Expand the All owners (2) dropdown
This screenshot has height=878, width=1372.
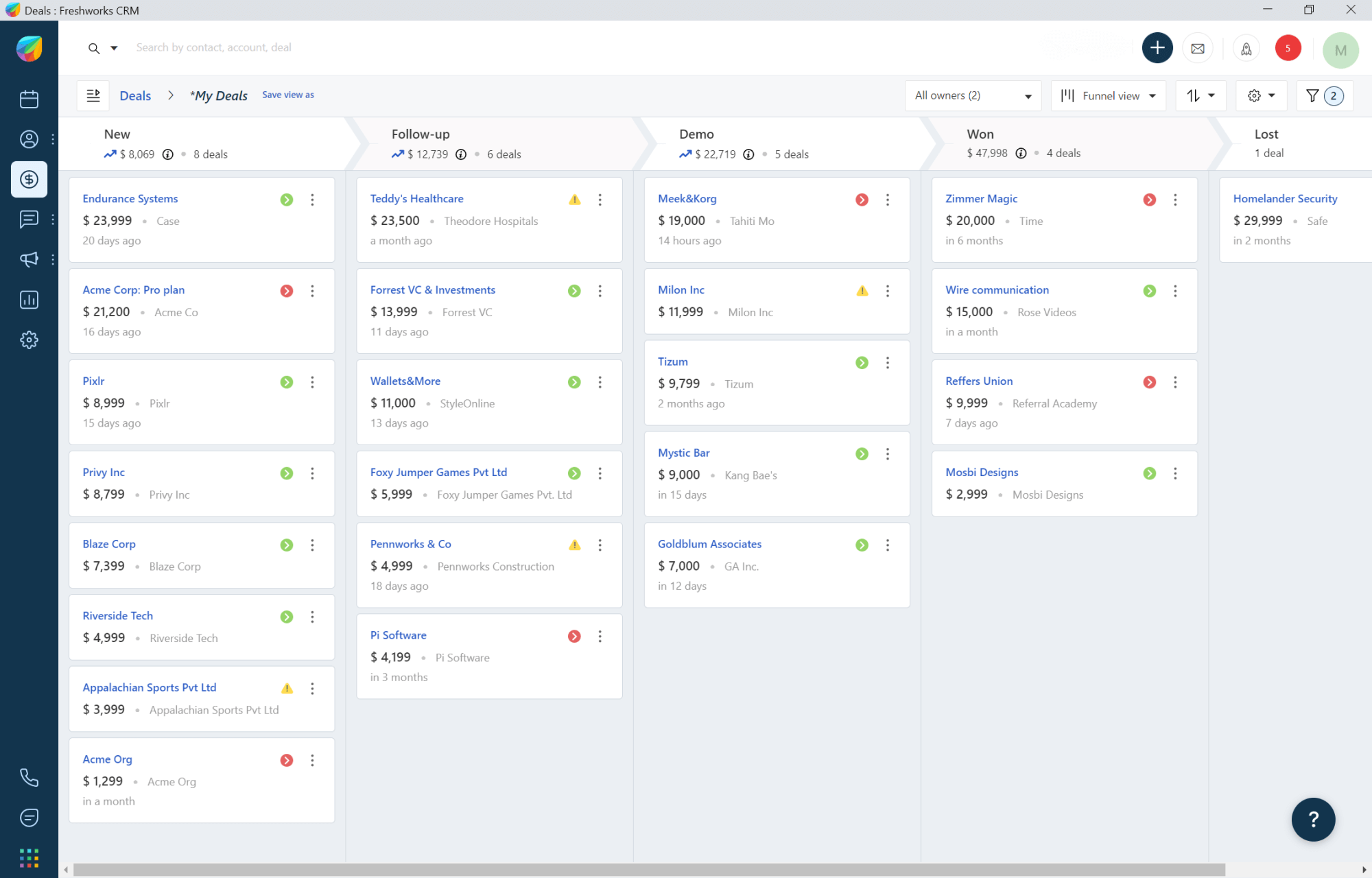coord(972,96)
